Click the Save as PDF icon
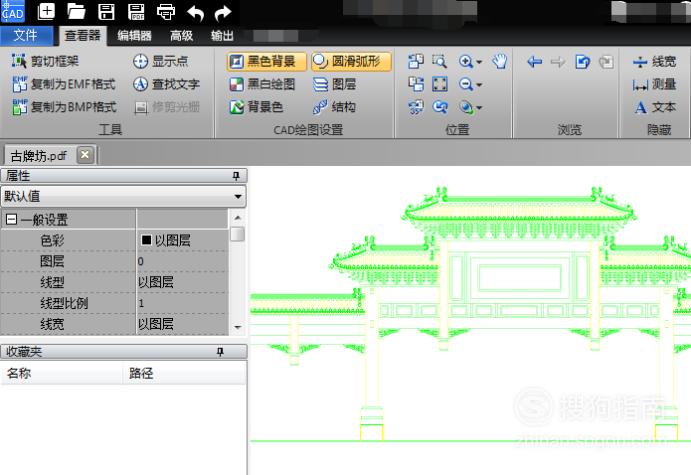Viewport: 691px width, 475px height. click(136, 11)
